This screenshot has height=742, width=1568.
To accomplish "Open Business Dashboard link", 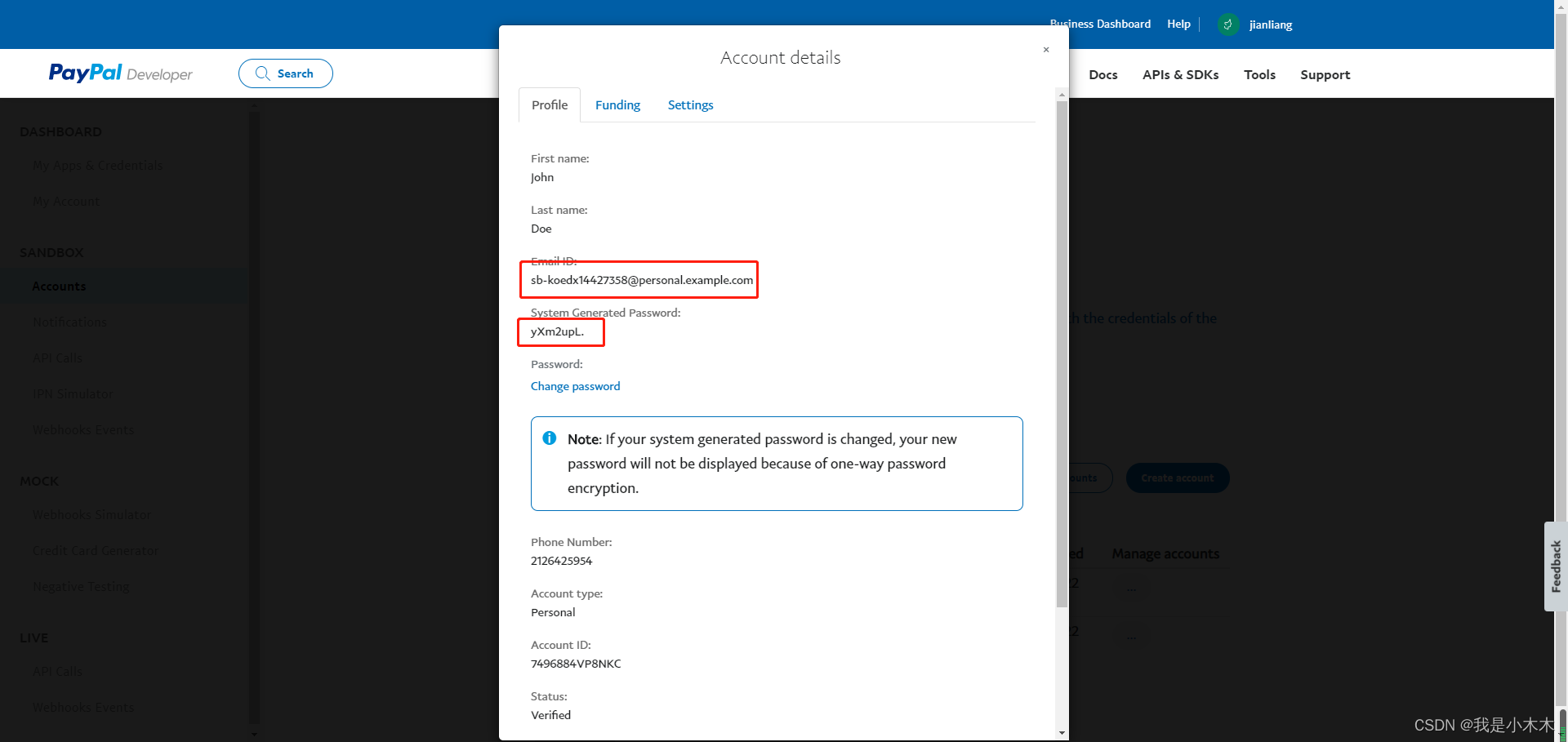I will tap(1100, 24).
